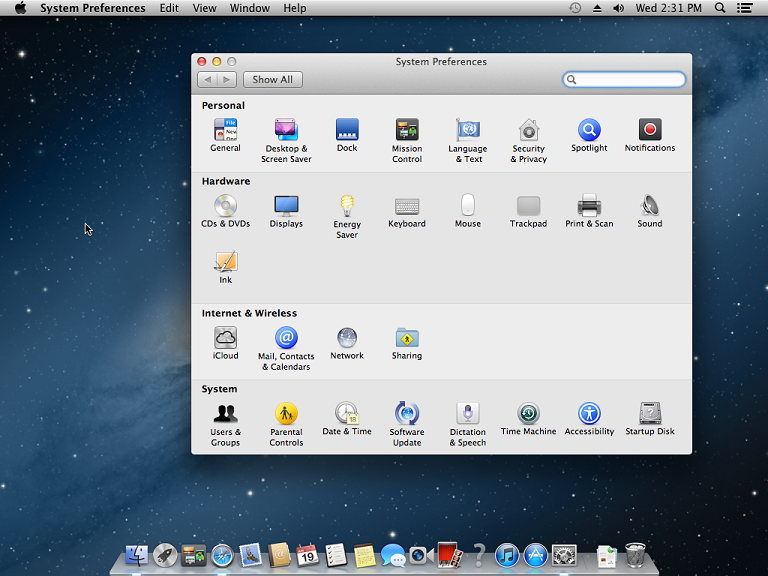This screenshot has width=768, height=576.
Task: Open Dictation & Speech settings
Action: pos(467,414)
